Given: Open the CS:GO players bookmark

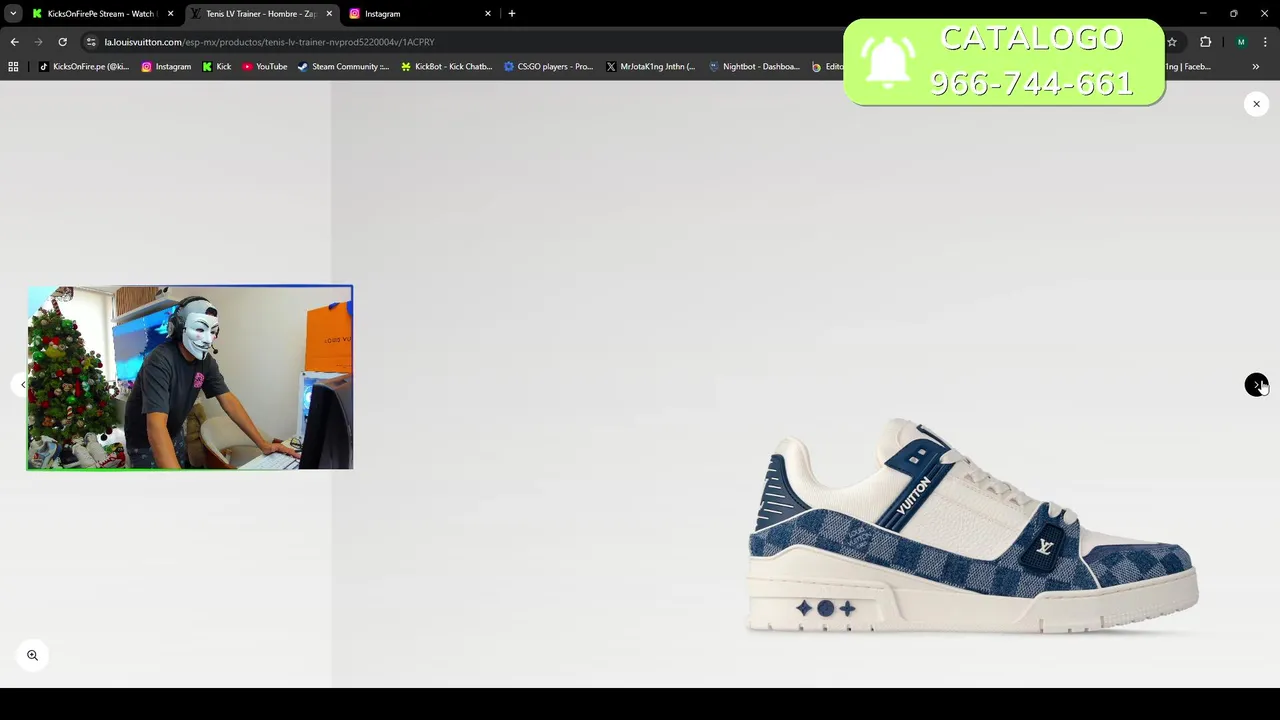Looking at the screenshot, I should pyautogui.click(x=549, y=67).
